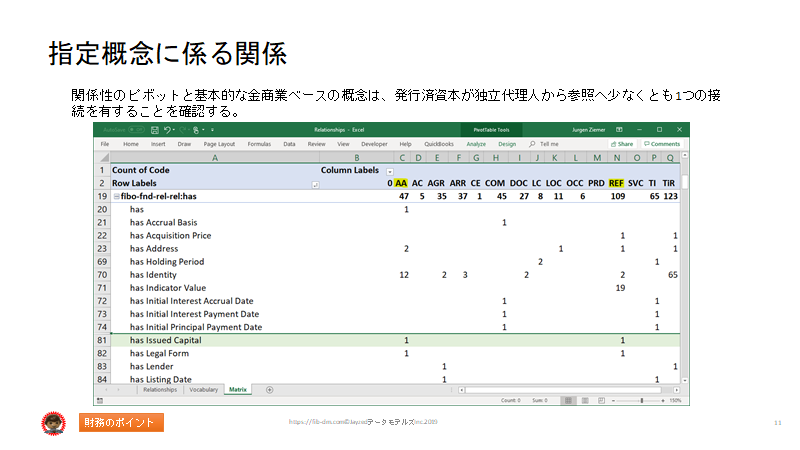Image resolution: width=800 pixels, height=450 pixels.
Task: Switch to the Vocabulary sheet tab
Action: tap(203, 390)
